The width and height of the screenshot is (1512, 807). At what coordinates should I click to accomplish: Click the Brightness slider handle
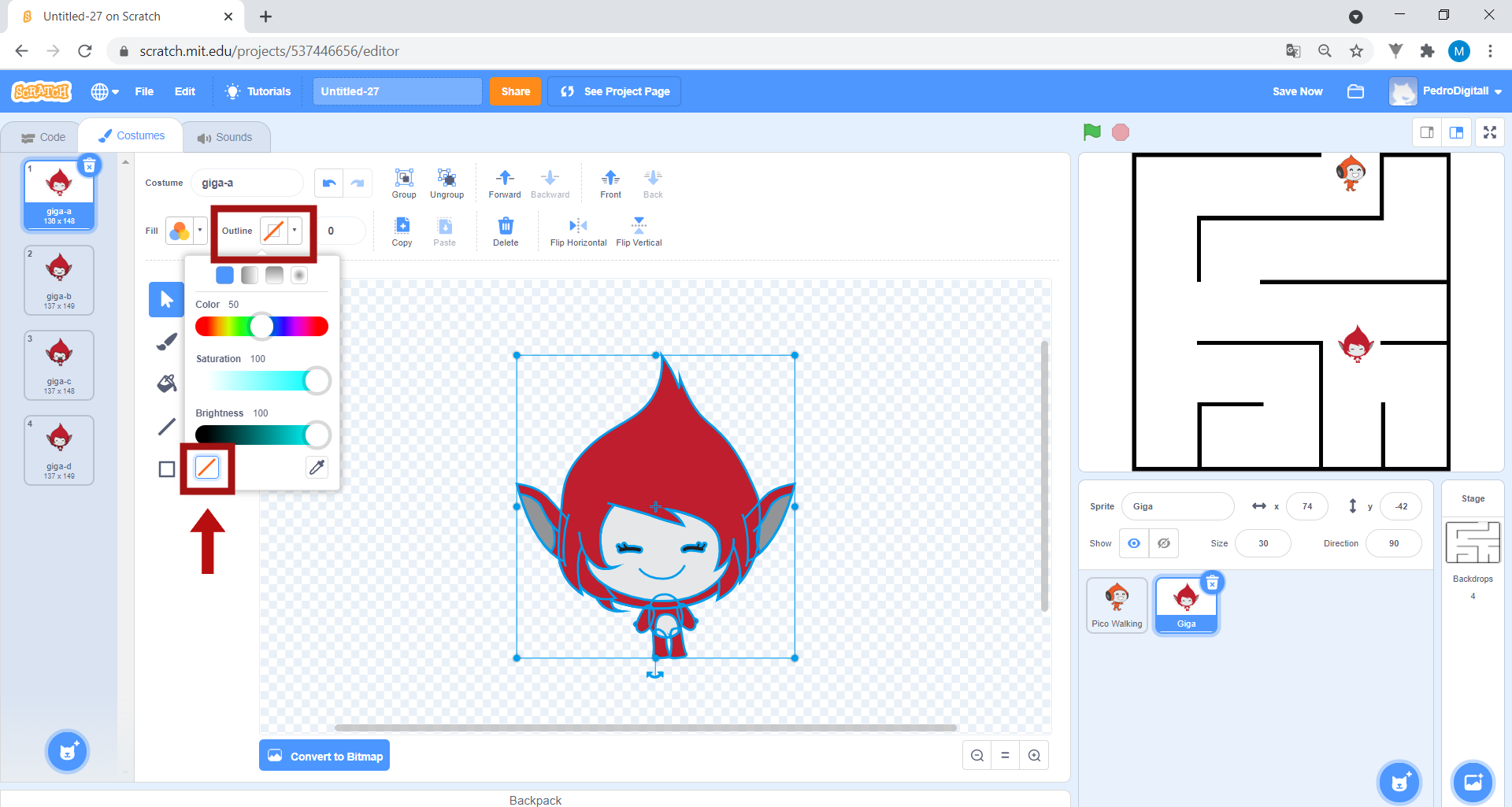point(317,435)
